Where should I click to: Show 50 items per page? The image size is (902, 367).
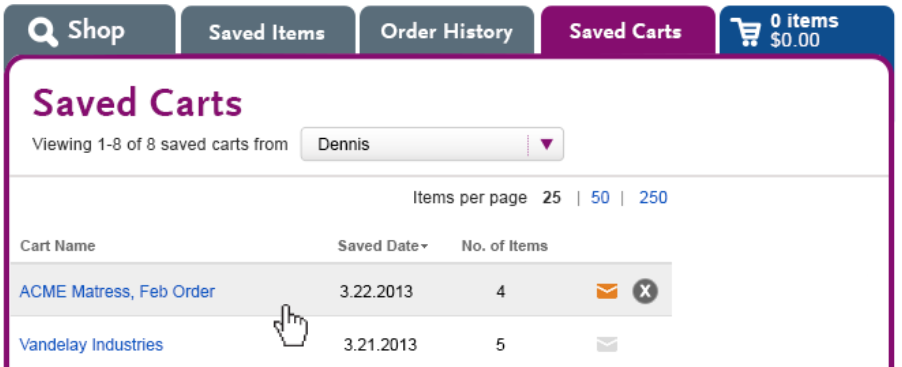coord(600,198)
